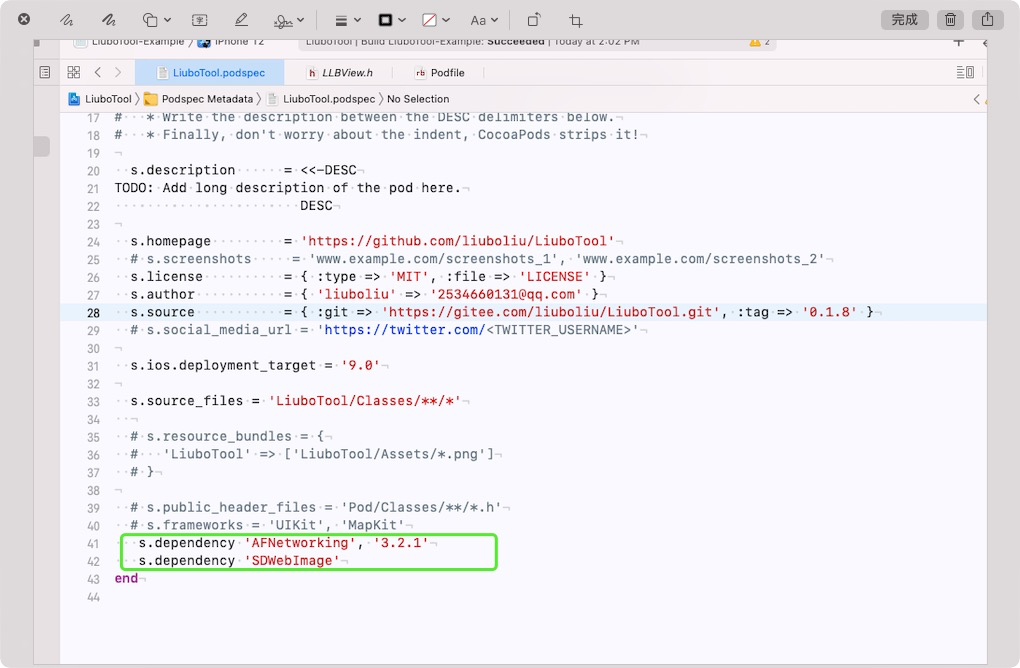Click the 'MIT' license type string
Viewport: 1020px width, 668px height.
(x=409, y=277)
